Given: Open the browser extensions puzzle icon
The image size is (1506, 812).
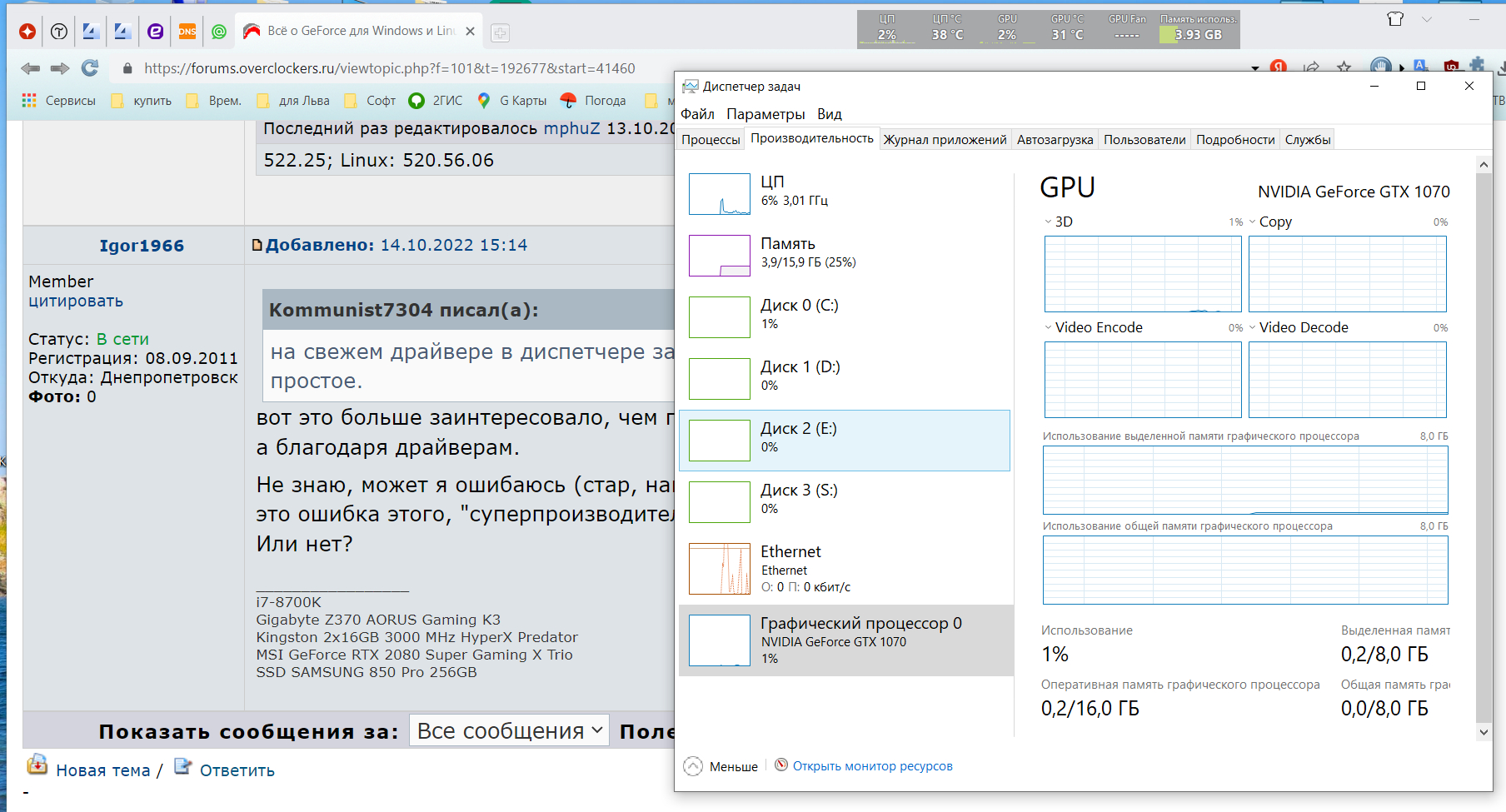Looking at the screenshot, I should (x=1478, y=66).
